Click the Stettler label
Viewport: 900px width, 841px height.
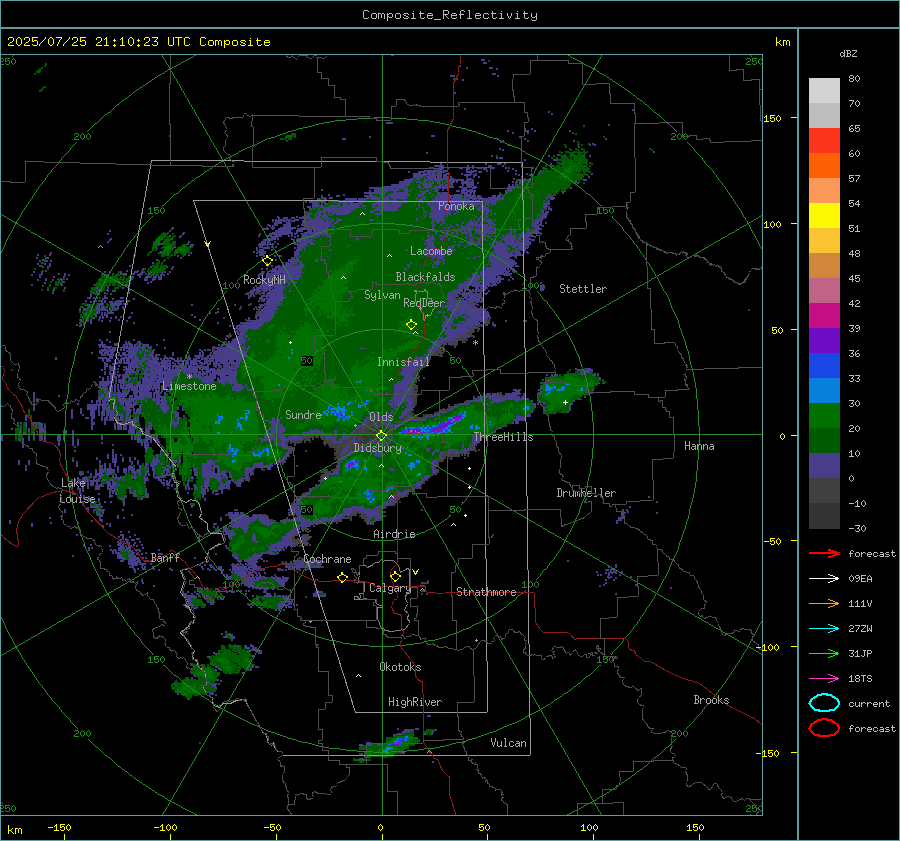pos(583,289)
